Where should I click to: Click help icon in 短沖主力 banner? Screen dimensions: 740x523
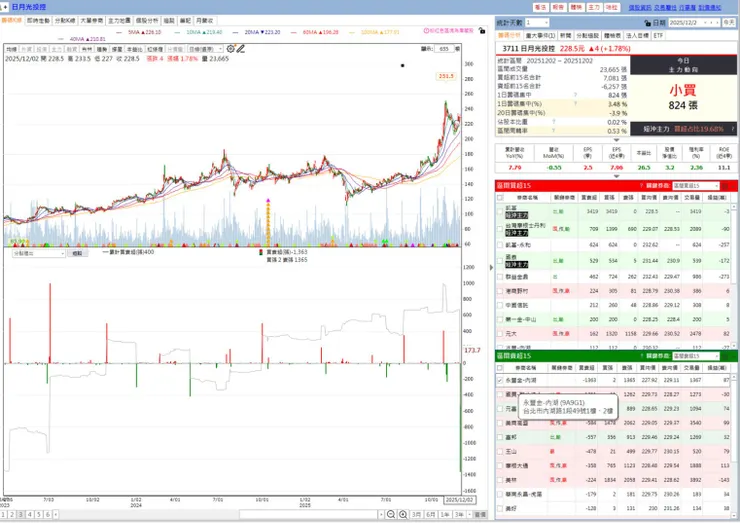(x=732, y=128)
